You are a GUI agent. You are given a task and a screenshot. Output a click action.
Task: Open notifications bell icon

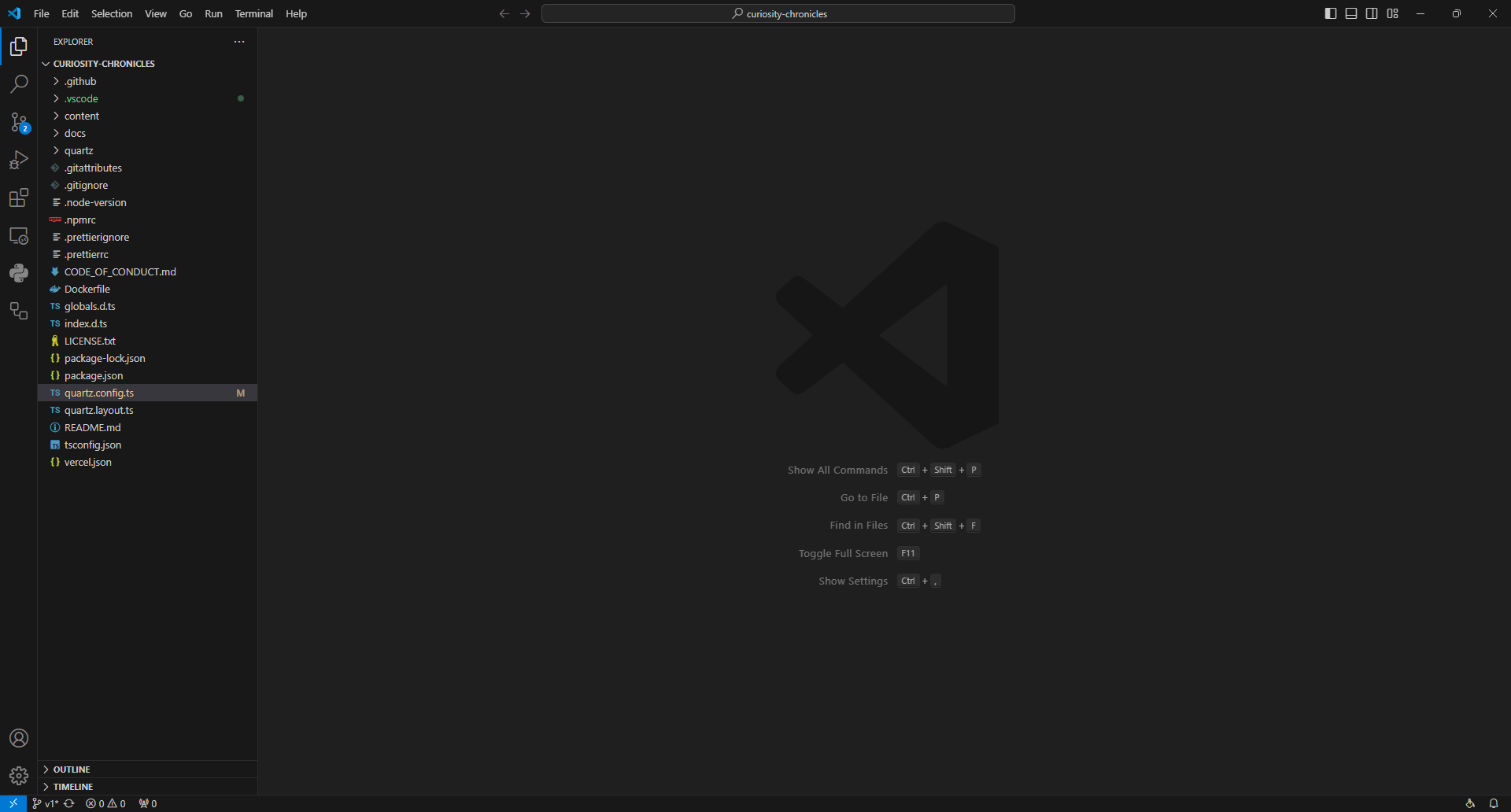tap(1494, 803)
